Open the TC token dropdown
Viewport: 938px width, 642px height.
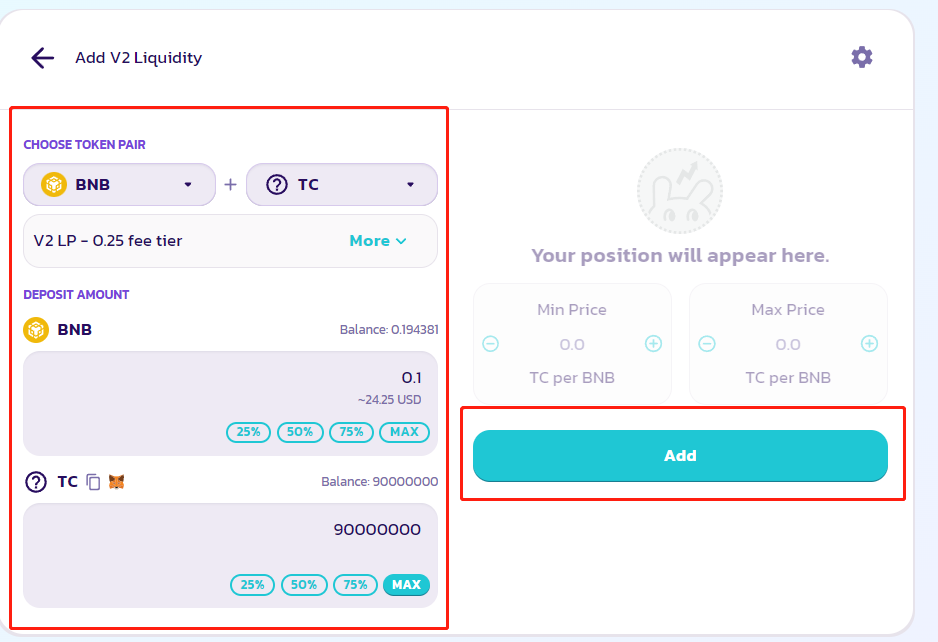click(x=341, y=185)
